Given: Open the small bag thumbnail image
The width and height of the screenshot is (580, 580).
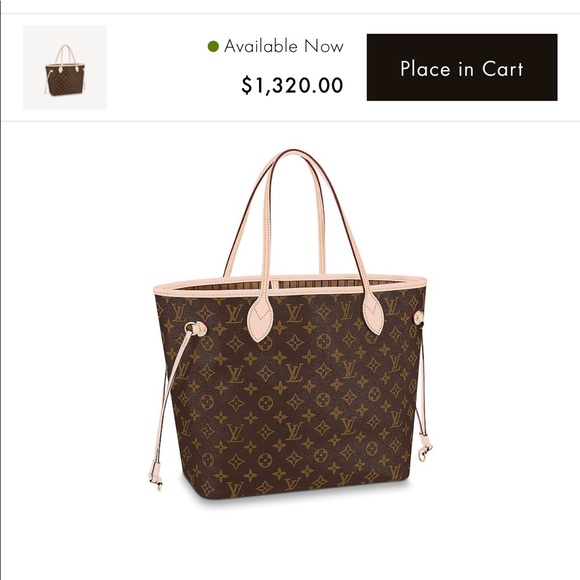Looking at the screenshot, I should 65,67.
